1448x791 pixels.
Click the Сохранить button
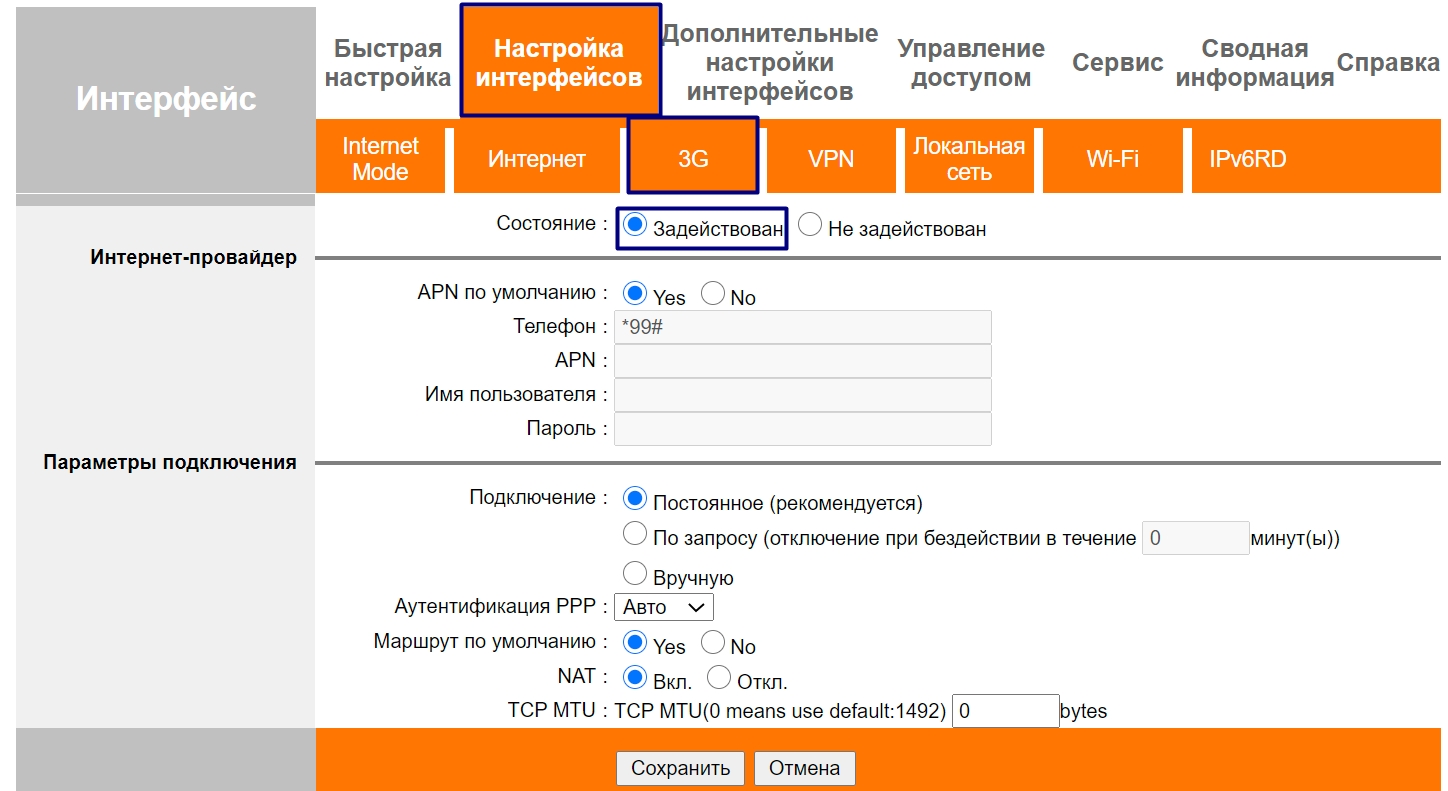[x=680, y=768]
